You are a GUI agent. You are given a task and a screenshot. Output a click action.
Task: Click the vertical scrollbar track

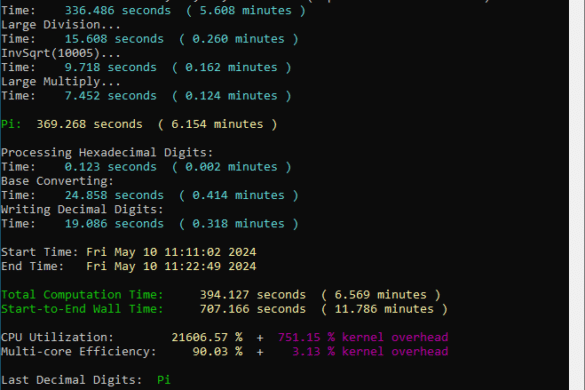577,195
